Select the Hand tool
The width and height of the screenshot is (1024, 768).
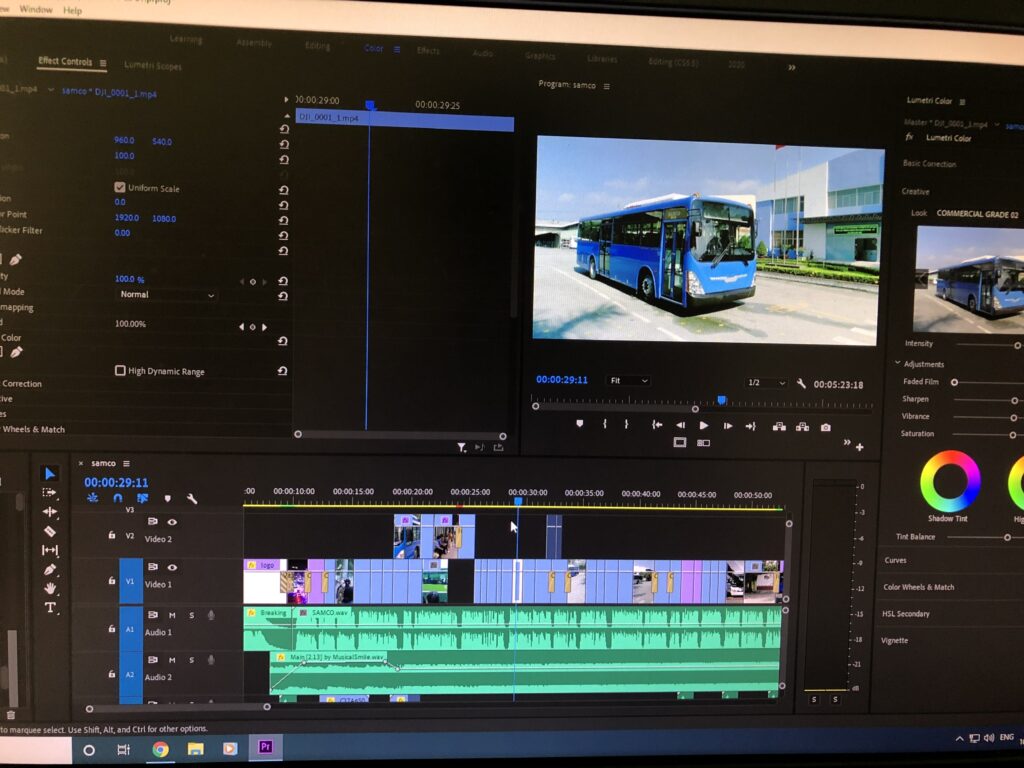pyautogui.click(x=50, y=588)
